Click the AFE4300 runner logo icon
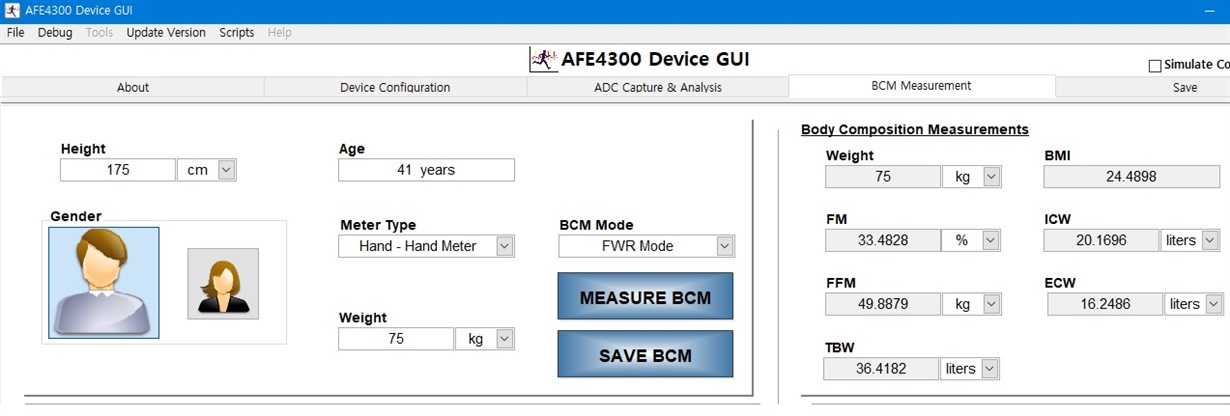Screen dimensions: 1230x416 click(x=543, y=59)
